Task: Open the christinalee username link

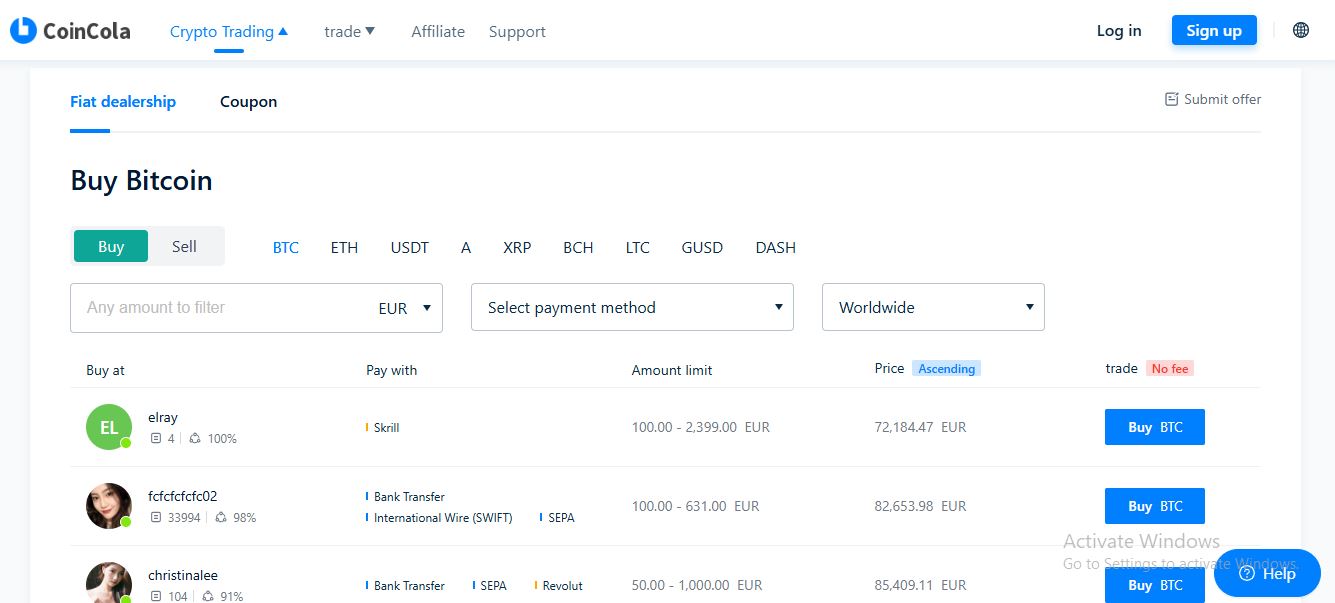Action: (x=183, y=575)
